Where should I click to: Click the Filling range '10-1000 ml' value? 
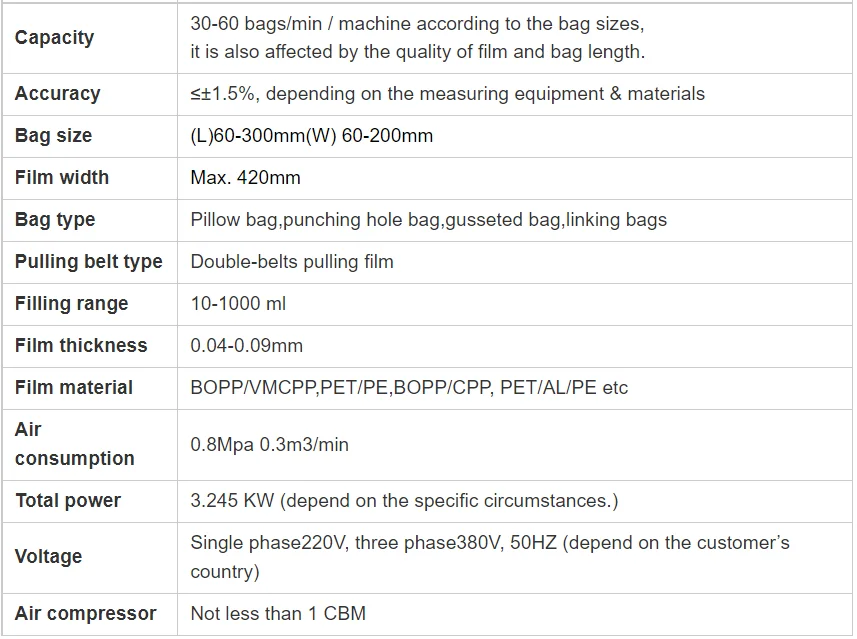(x=238, y=303)
